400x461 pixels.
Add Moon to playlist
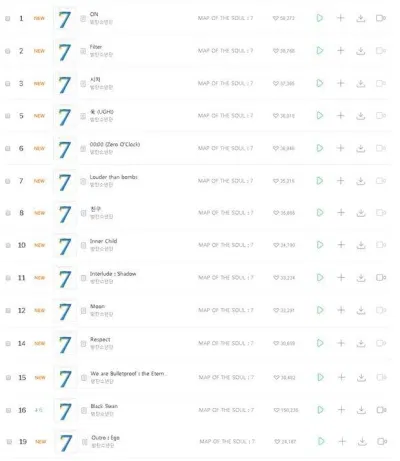[341, 310]
